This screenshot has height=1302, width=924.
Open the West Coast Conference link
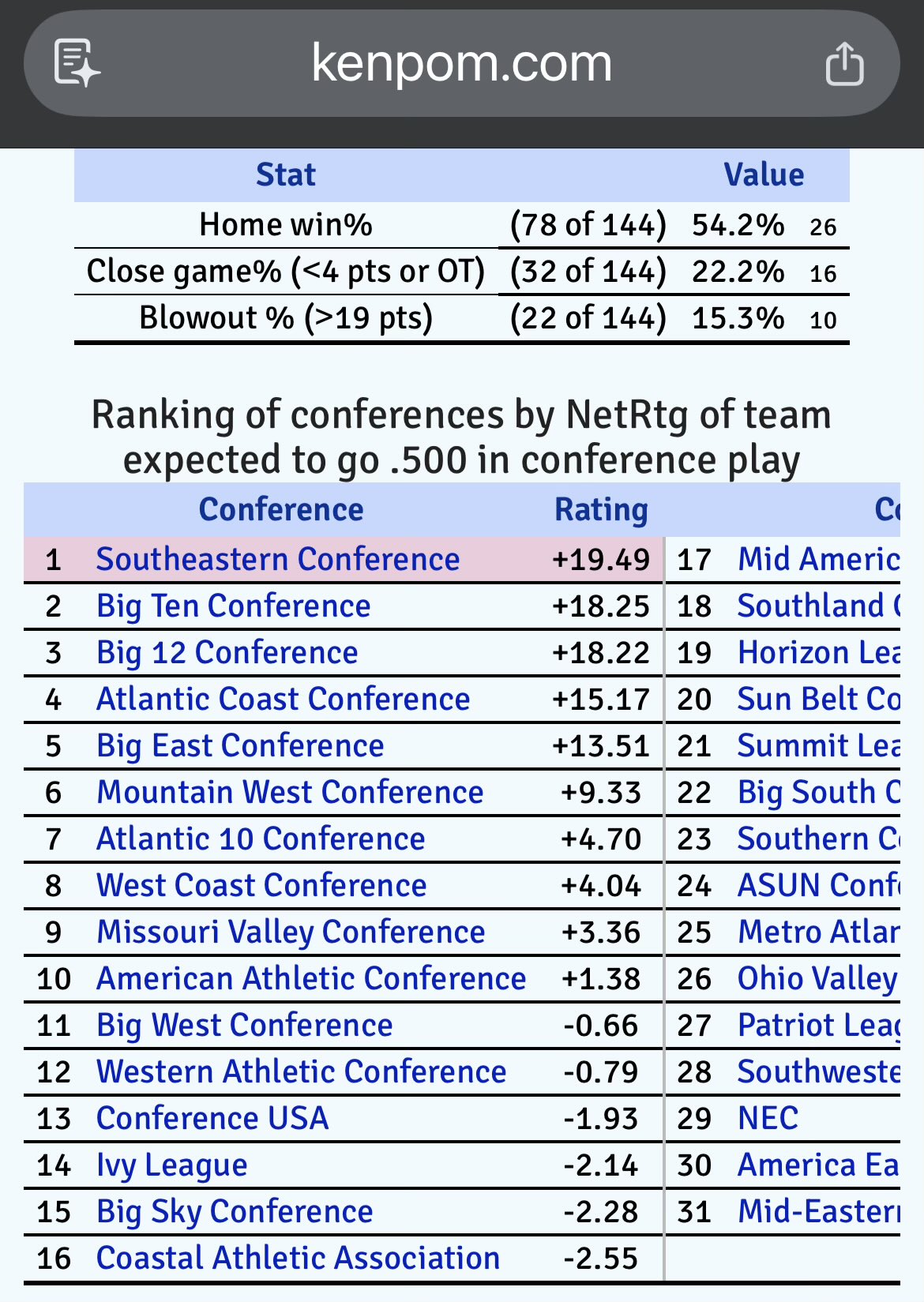pyautogui.click(x=261, y=886)
